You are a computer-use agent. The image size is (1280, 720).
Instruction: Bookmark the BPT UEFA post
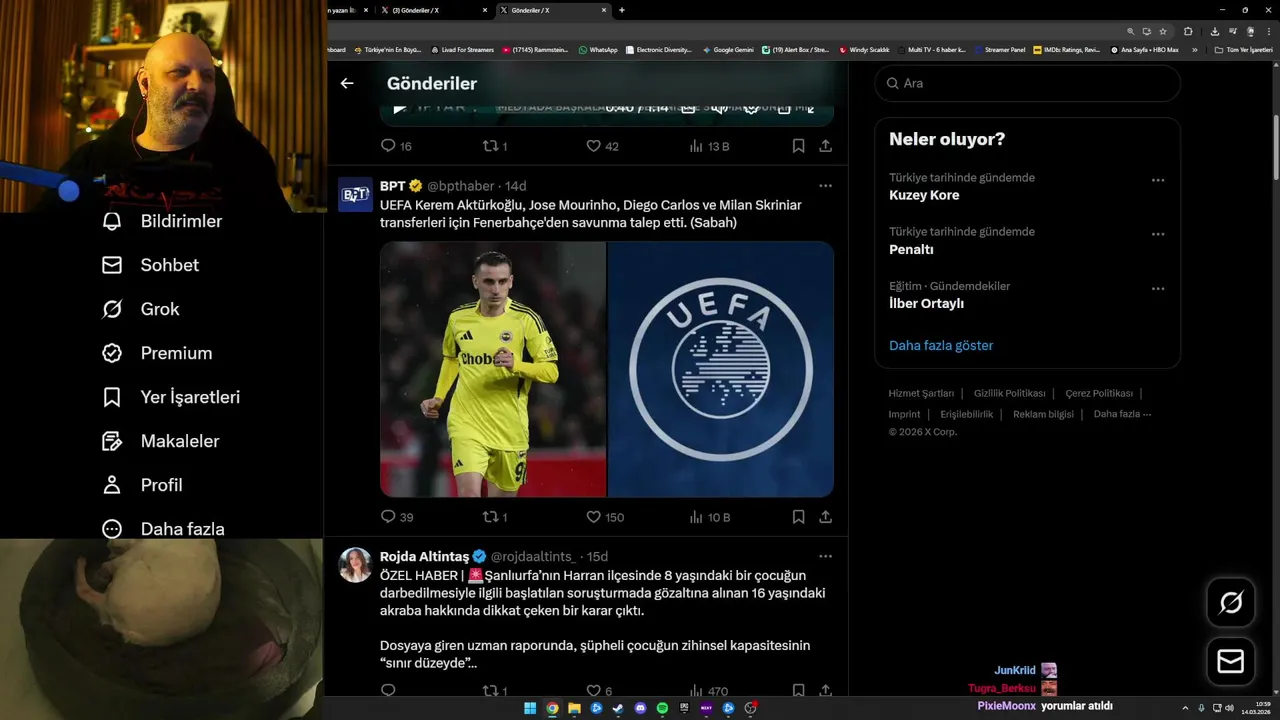click(798, 517)
